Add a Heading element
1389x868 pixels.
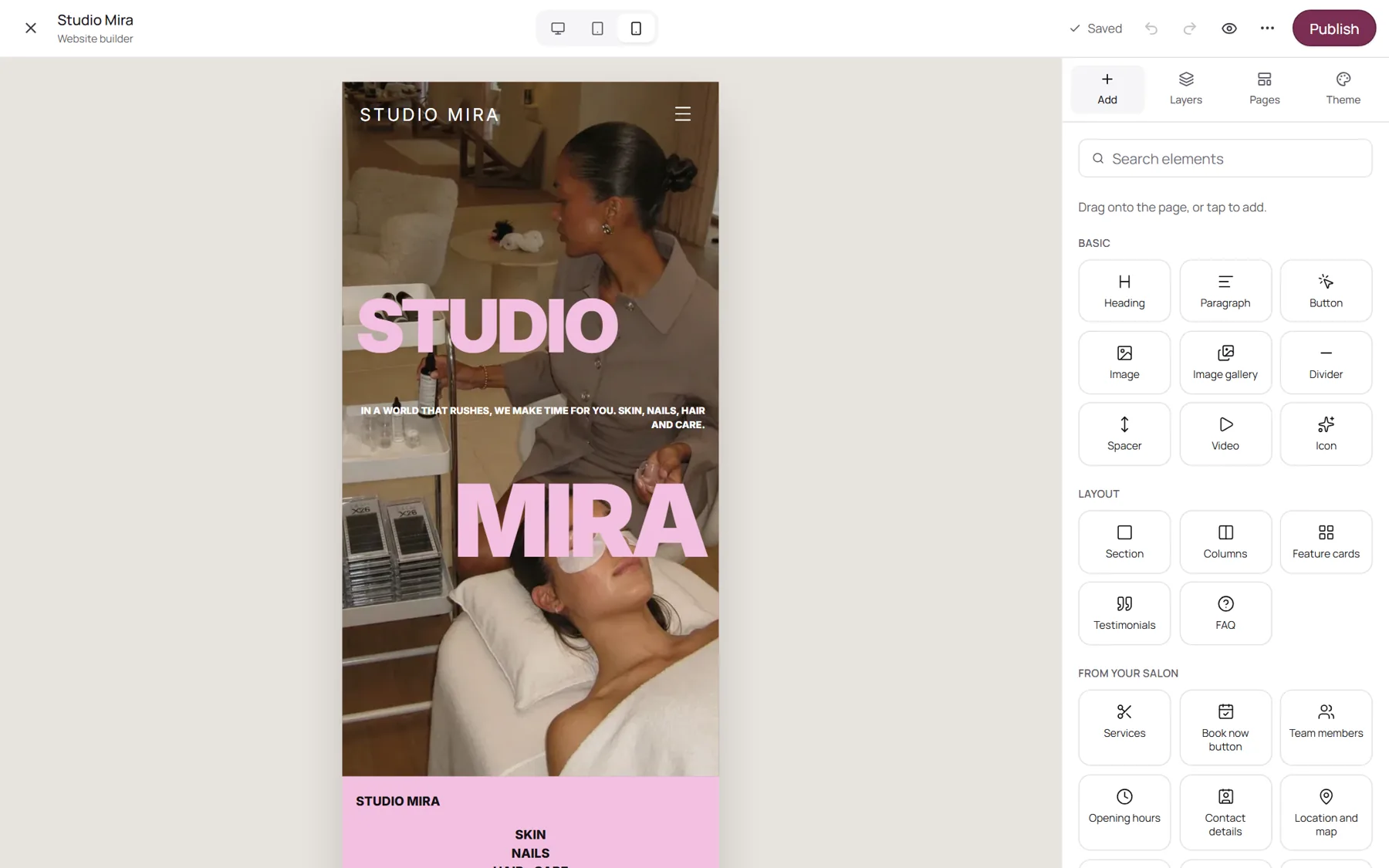[1124, 291]
